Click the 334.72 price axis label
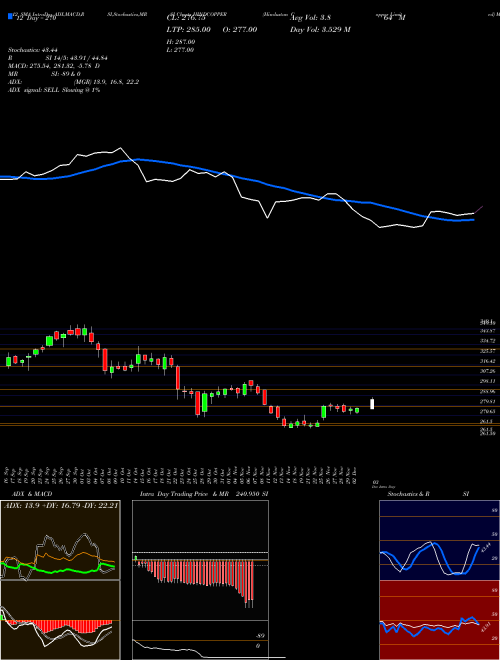 pos(488,341)
